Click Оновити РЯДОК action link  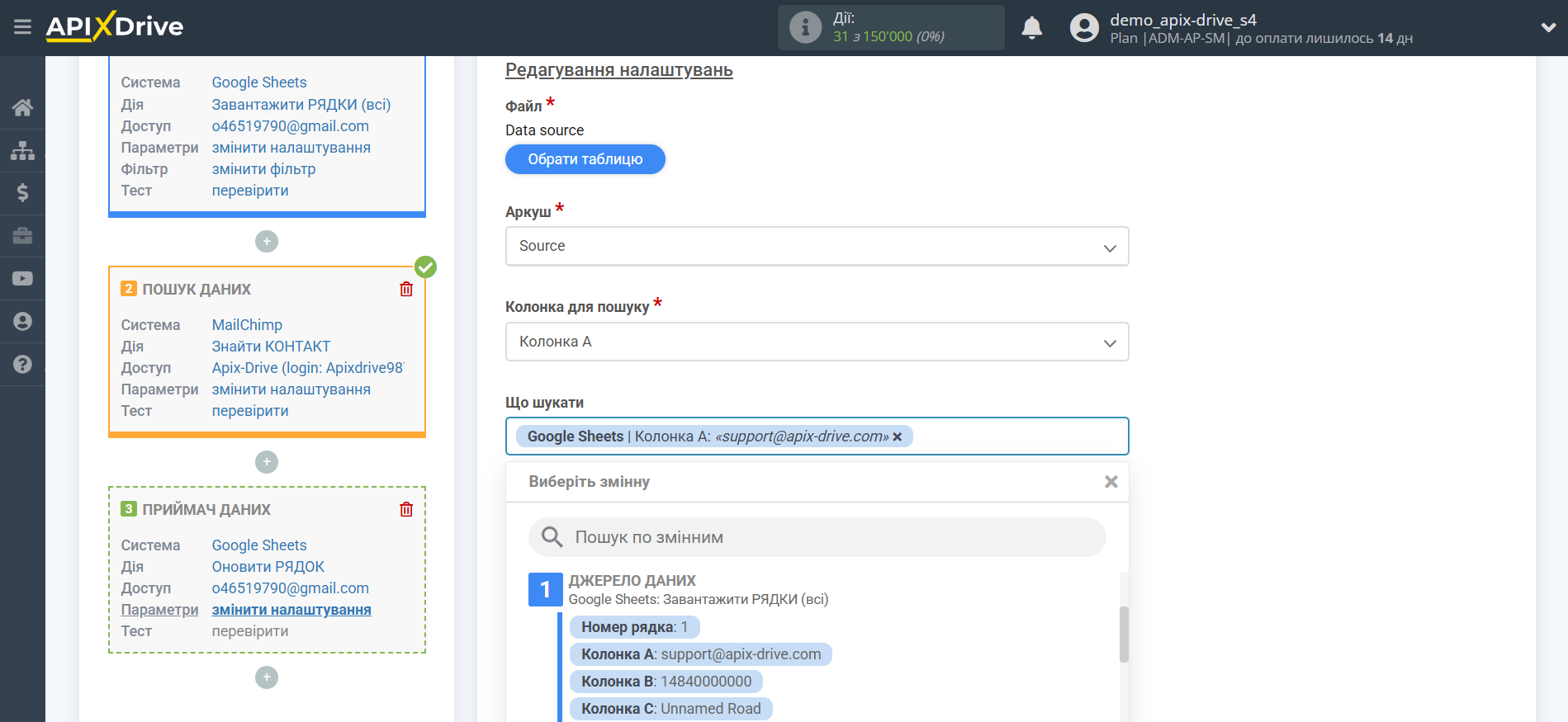point(268,567)
